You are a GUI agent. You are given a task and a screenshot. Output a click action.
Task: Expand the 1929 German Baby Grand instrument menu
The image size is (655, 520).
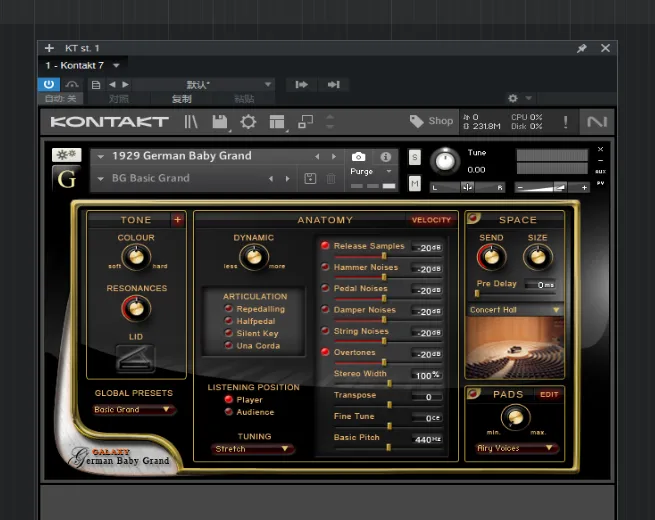(x=100, y=157)
